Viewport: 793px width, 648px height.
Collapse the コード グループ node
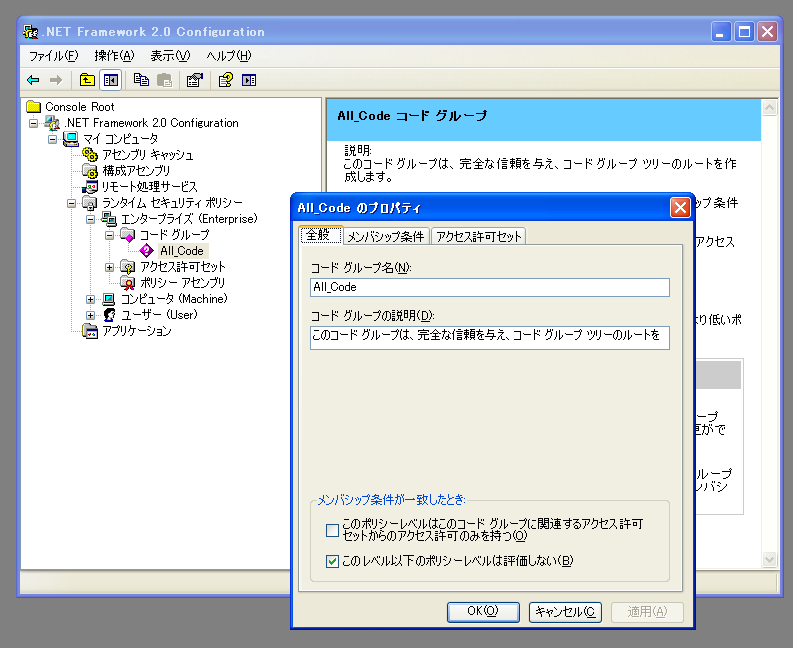[109, 235]
